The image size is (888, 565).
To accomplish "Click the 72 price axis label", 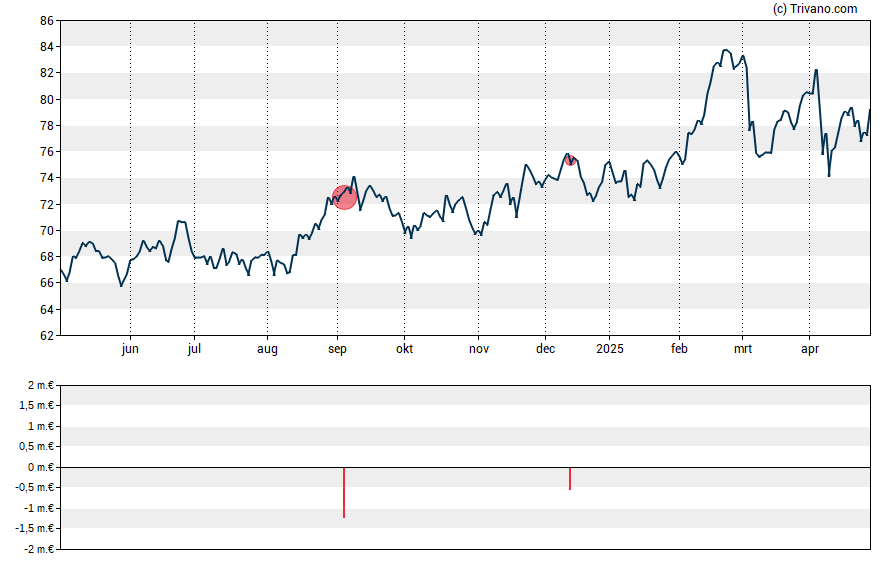I will point(47,204).
